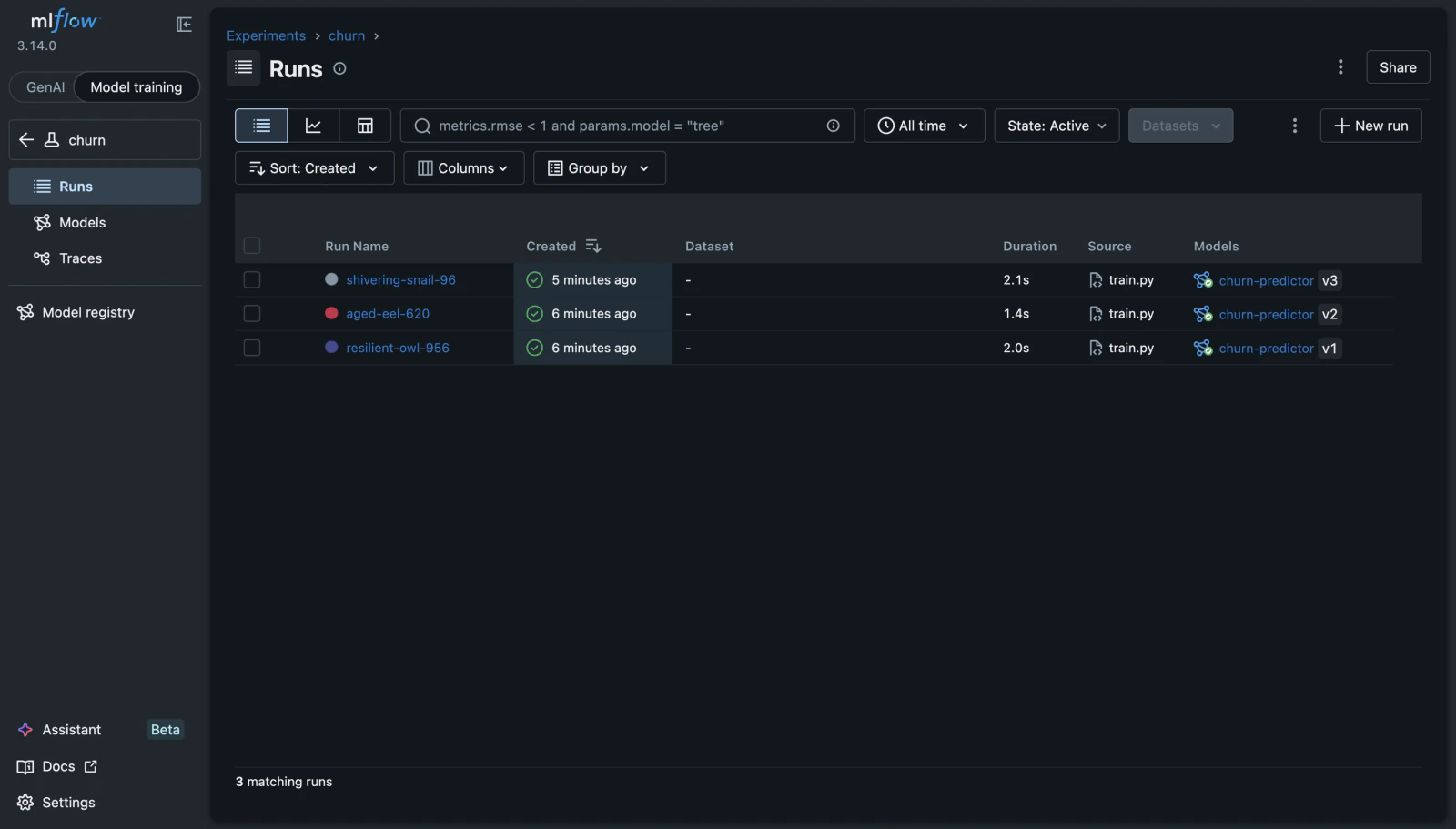This screenshot has width=1456, height=829.
Task: Switch to artifact evaluation view
Action: pyautogui.click(x=365, y=126)
